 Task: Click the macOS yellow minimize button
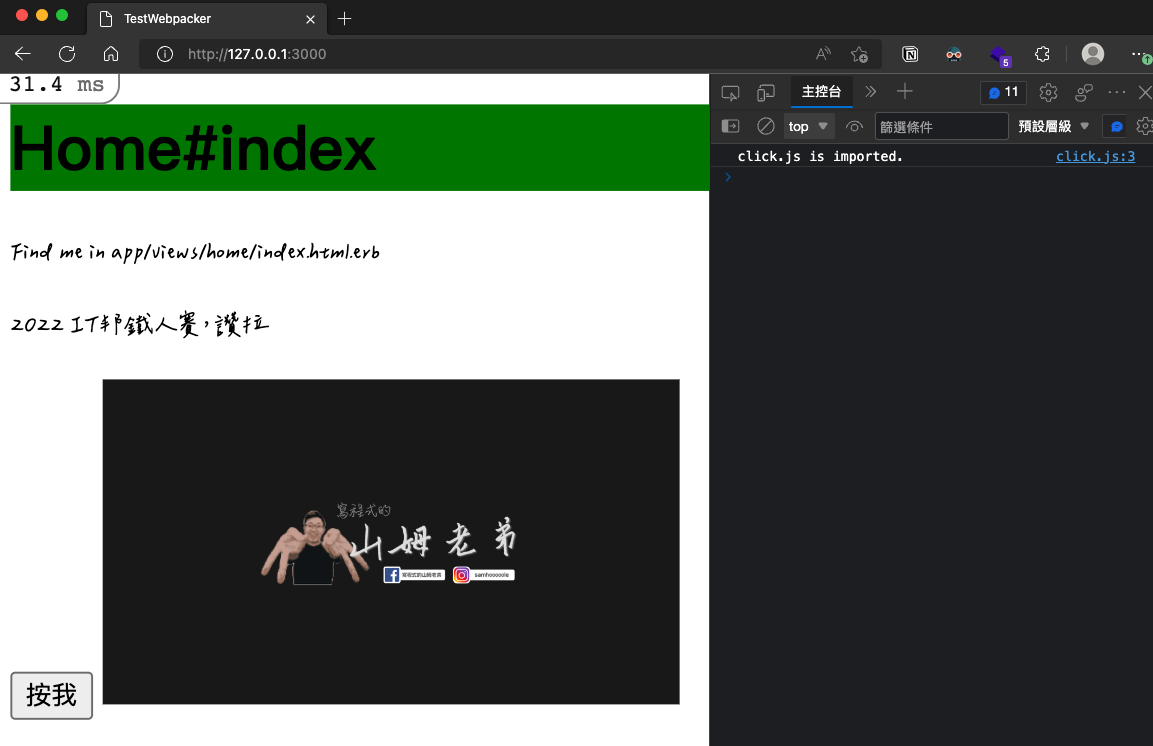click(x=42, y=15)
